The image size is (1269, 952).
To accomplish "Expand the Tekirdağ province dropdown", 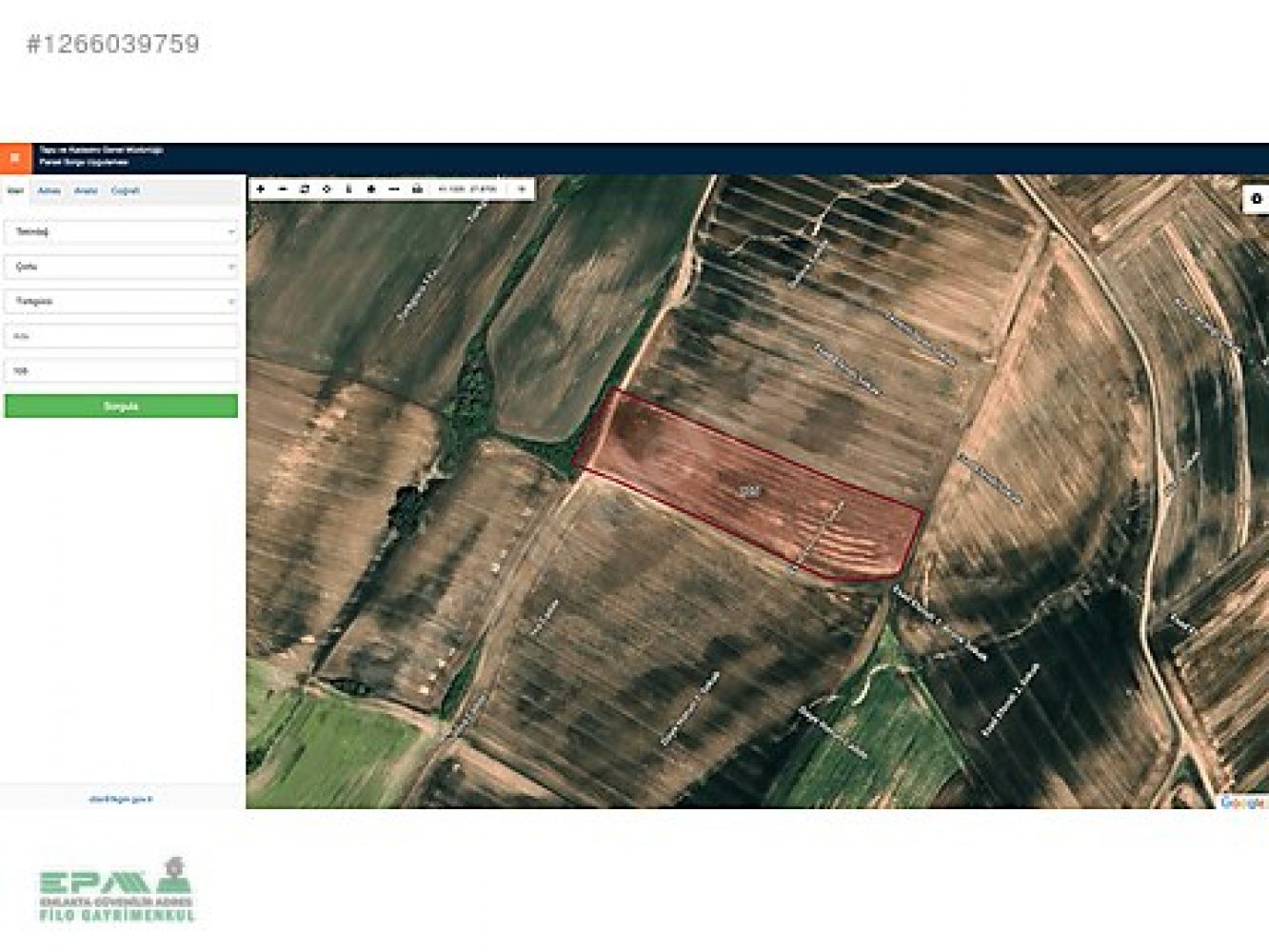I will [x=121, y=231].
